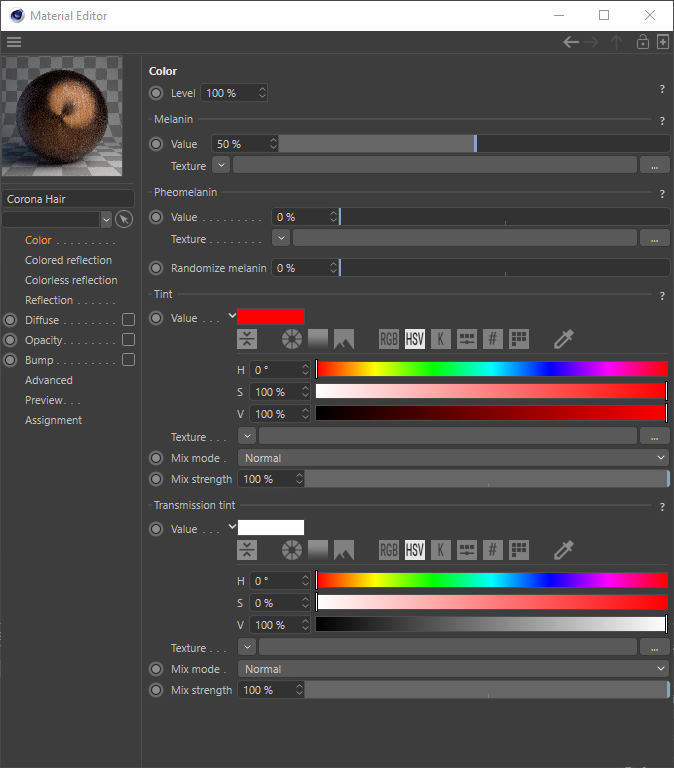Click the Tint Texture browse button
The image size is (674, 768).
654,436
